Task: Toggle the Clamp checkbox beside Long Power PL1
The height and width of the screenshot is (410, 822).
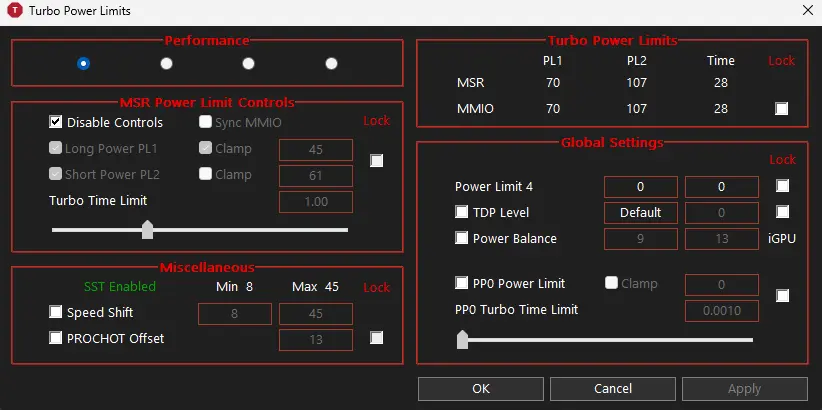Action: 206,148
